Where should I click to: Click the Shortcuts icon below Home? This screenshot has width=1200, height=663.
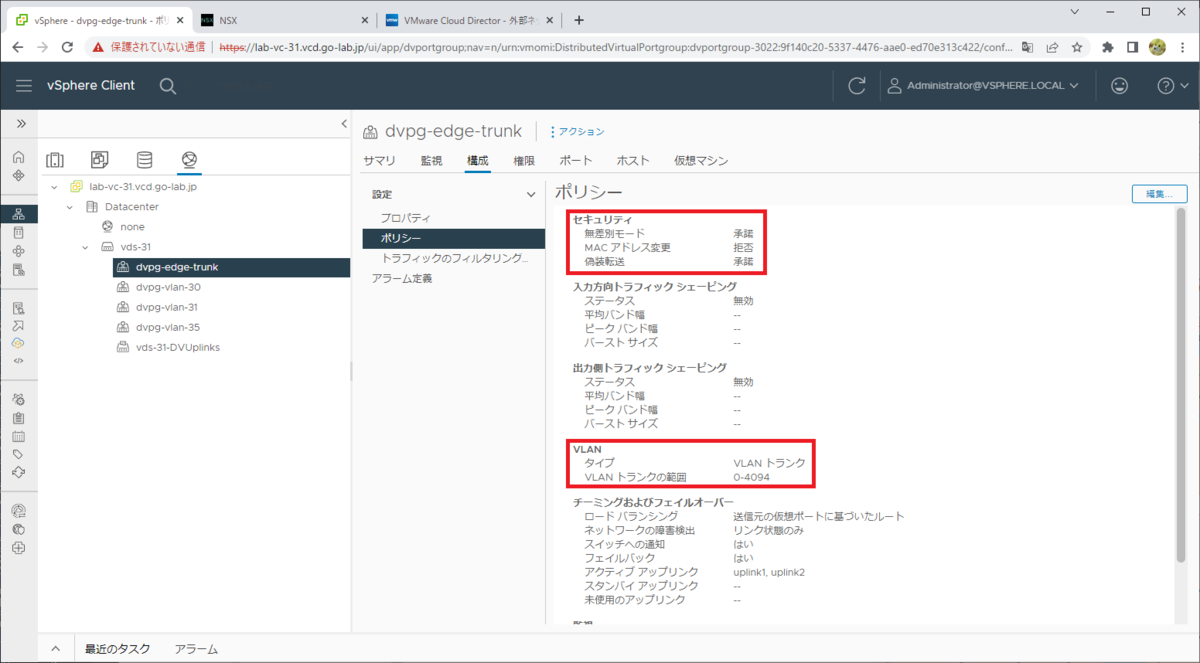point(19,175)
